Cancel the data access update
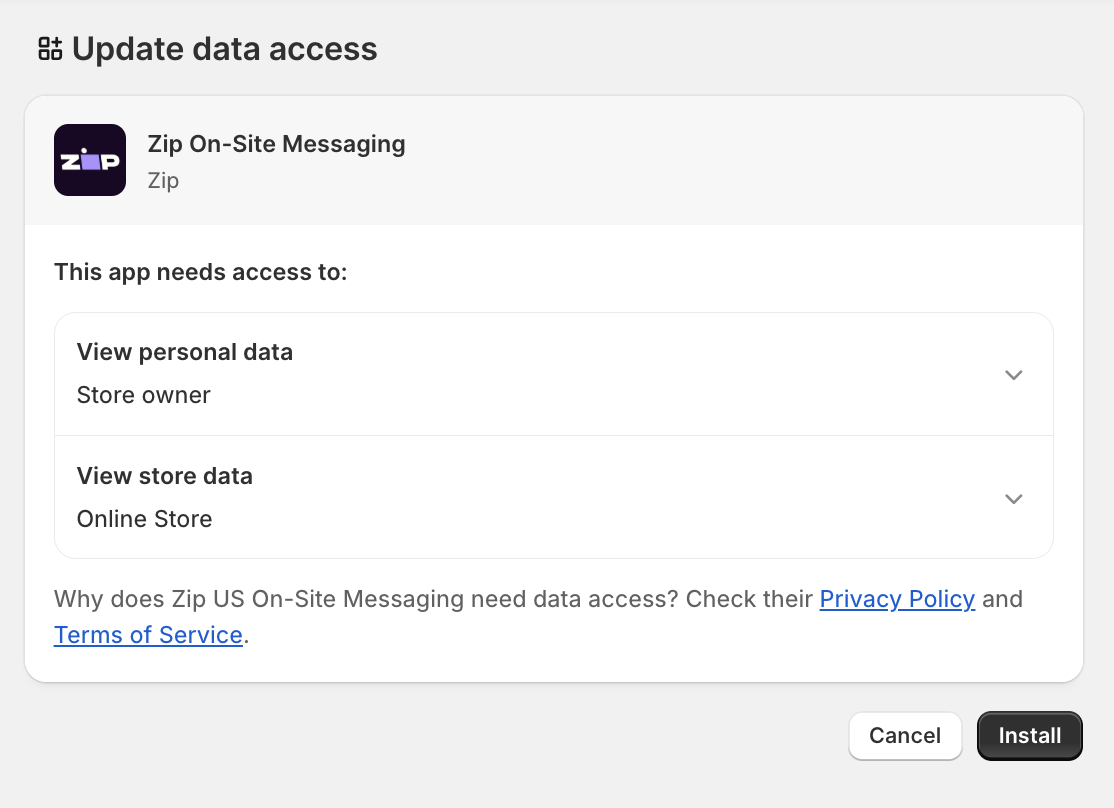The width and height of the screenshot is (1114, 808). [905, 736]
